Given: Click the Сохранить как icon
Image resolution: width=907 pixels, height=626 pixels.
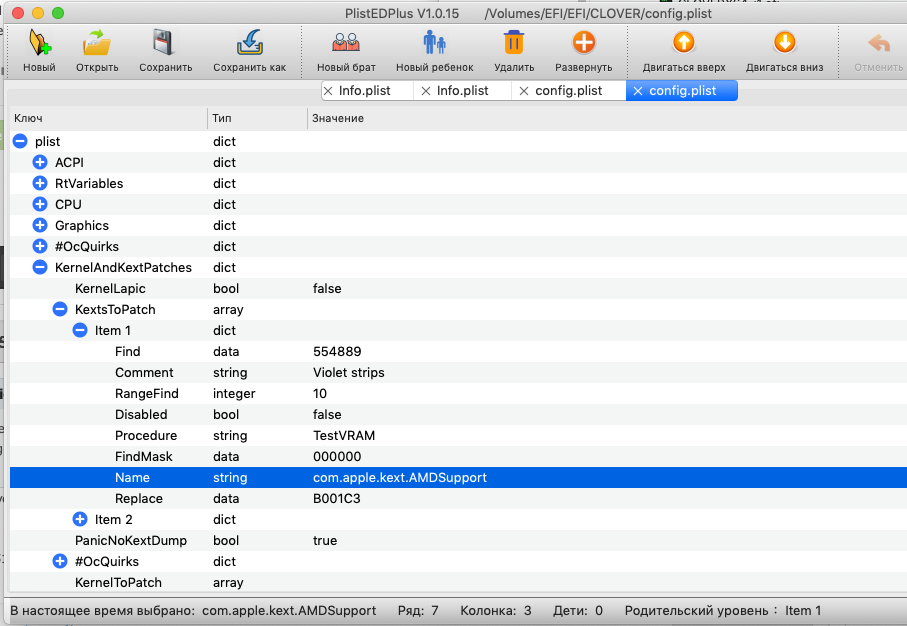Looking at the screenshot, I should pyautogui.click(x=250, y=43).
